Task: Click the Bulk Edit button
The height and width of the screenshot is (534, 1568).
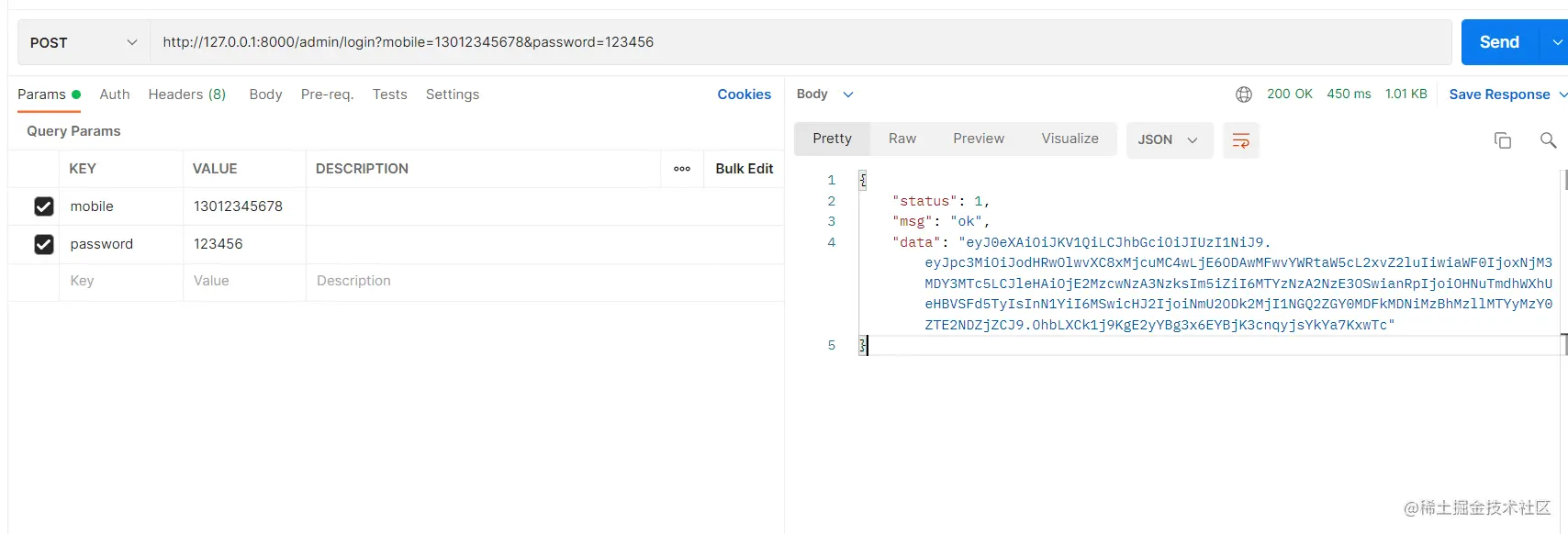Action: coord(745,169)
